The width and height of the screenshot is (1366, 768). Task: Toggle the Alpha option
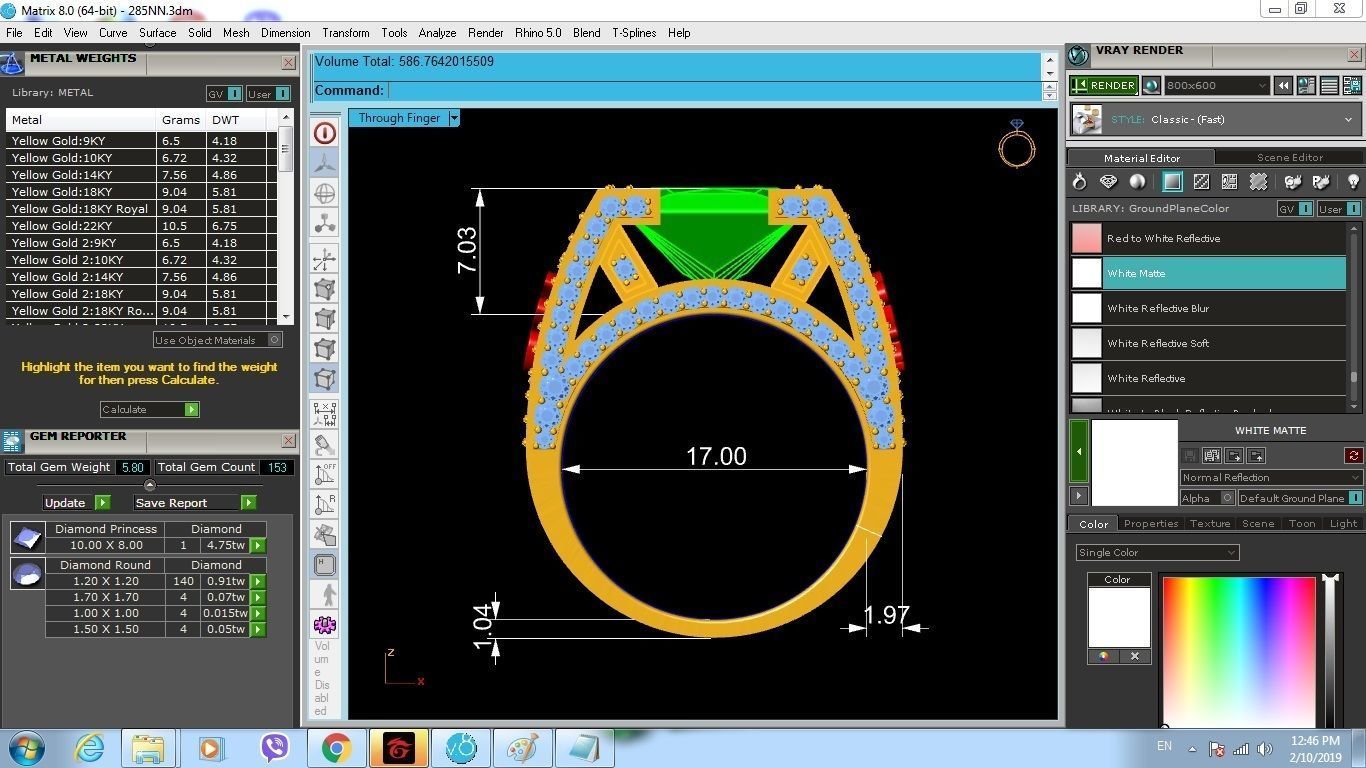1207,498
